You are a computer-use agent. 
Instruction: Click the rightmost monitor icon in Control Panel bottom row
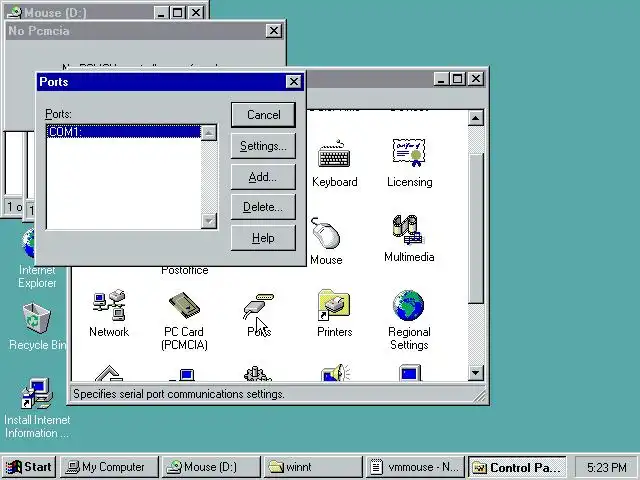(409, 373)
